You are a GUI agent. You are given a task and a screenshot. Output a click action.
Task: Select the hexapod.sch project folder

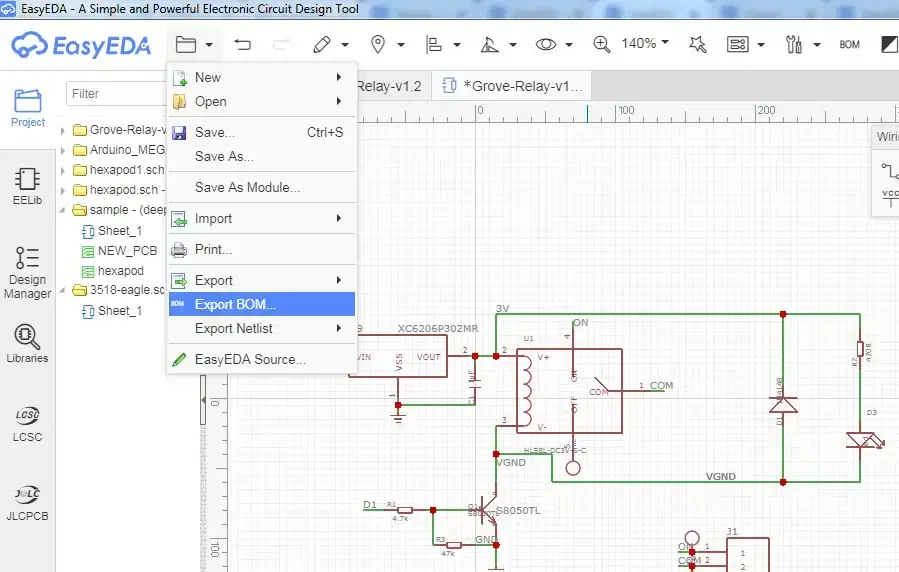pos(119,190)
